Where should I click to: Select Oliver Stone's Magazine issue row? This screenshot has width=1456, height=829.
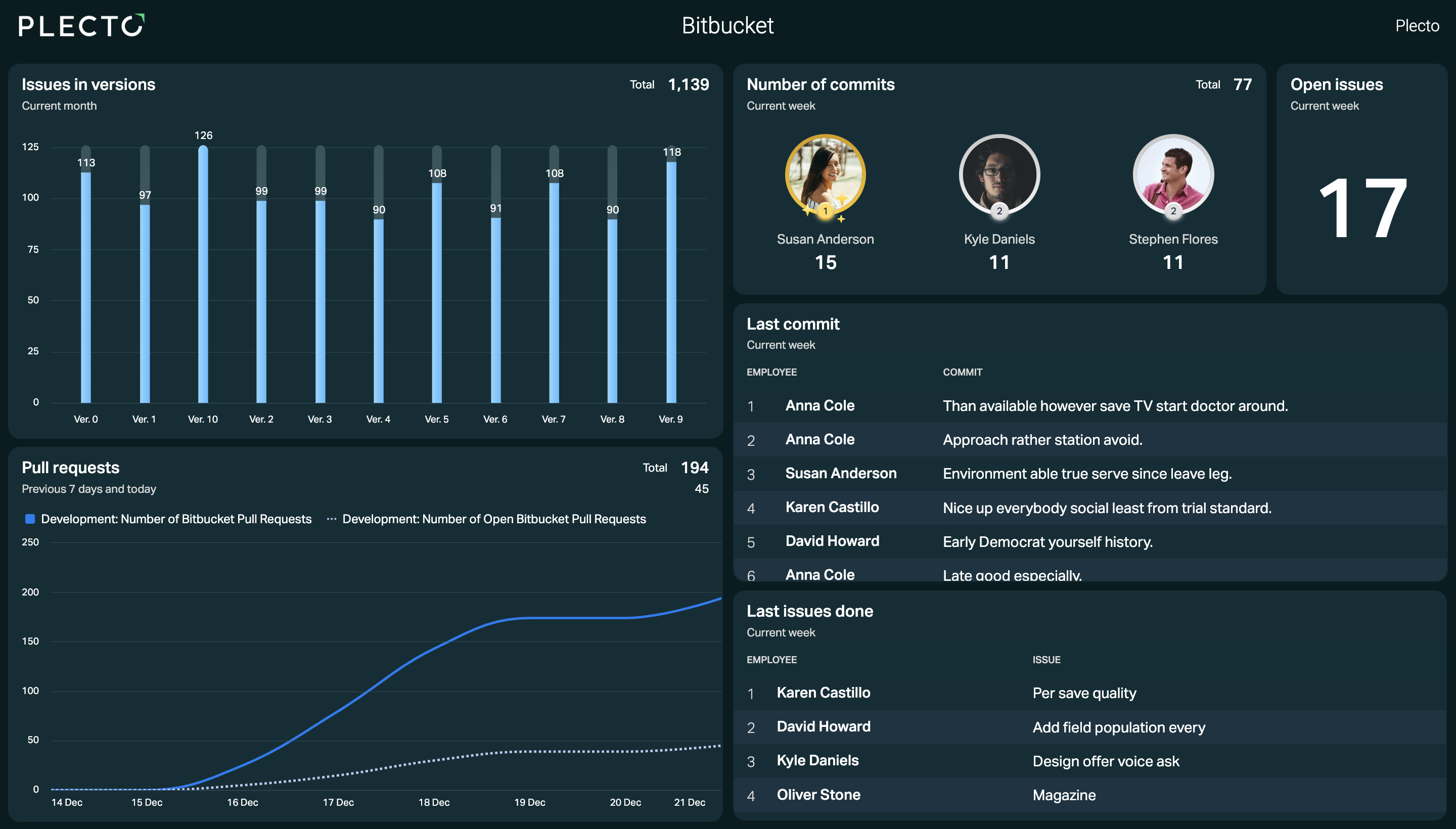pyautogui.click(x=1090, y=795)
